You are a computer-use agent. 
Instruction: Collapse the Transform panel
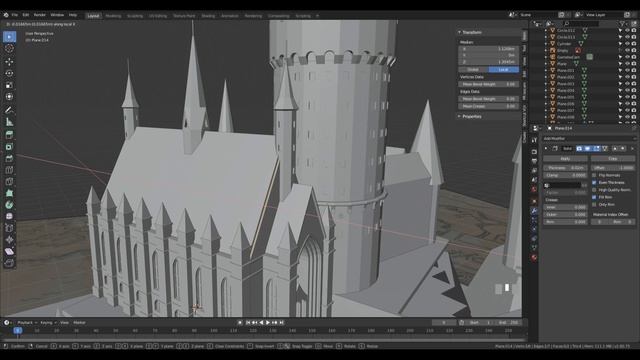click(x=460, y=32)
